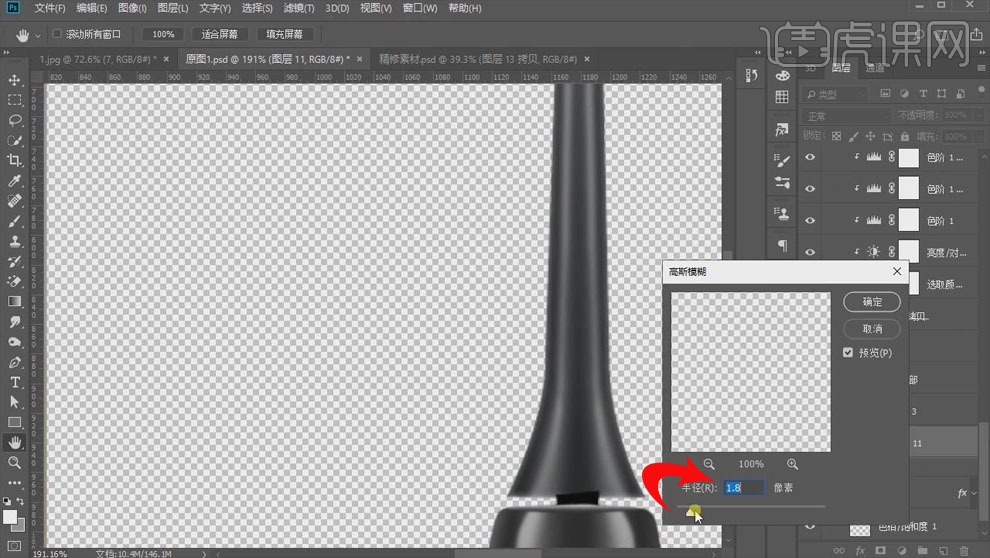The image size is (990, 558).
Task: Select the Eraser tool
Action: point(15,282)
